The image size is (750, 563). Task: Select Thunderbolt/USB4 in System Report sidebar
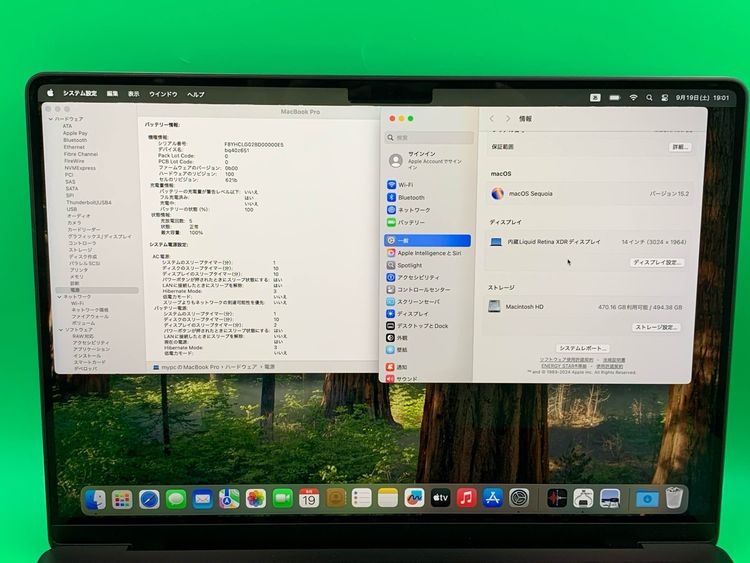pos(89,202)
